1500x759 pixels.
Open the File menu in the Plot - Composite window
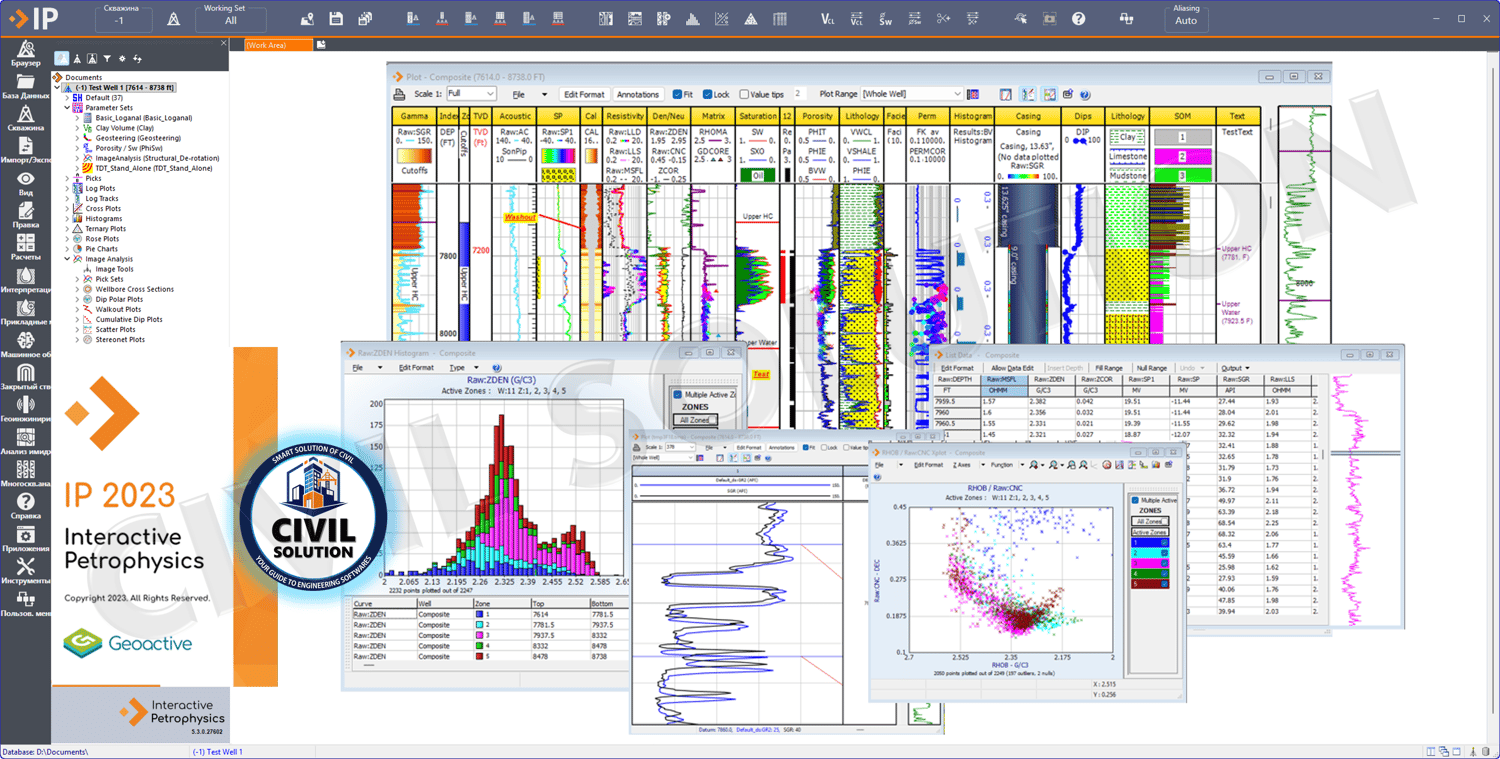519,94
